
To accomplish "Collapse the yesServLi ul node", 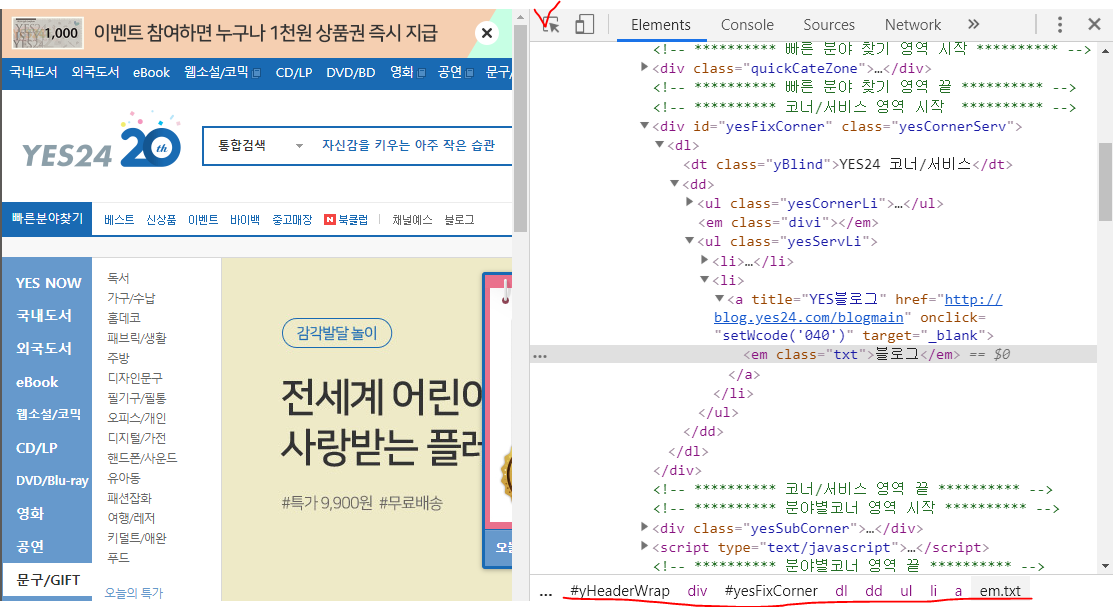I will (x=689, y=241).
